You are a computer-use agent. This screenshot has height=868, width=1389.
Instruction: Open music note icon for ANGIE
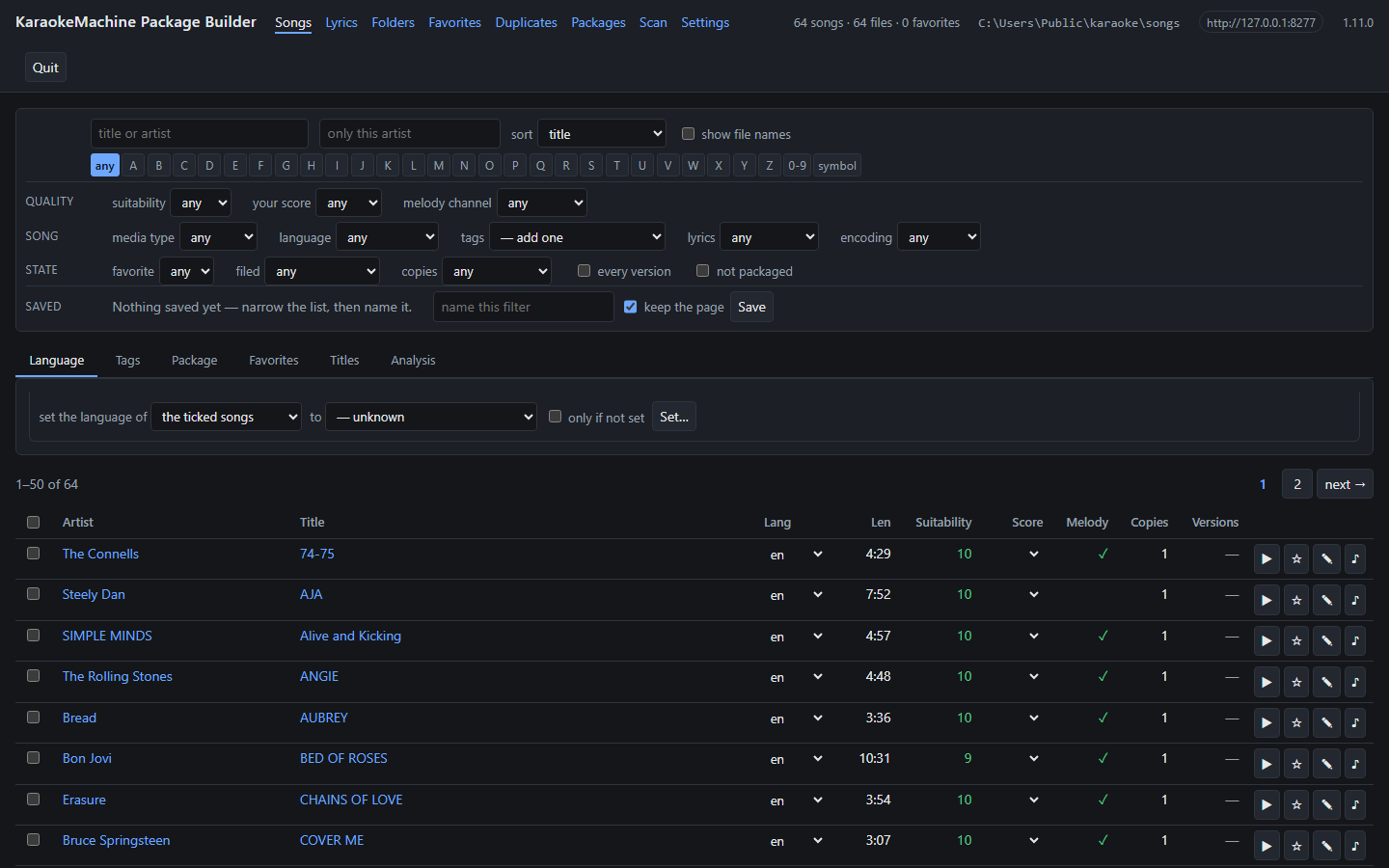pos(1355,682)
